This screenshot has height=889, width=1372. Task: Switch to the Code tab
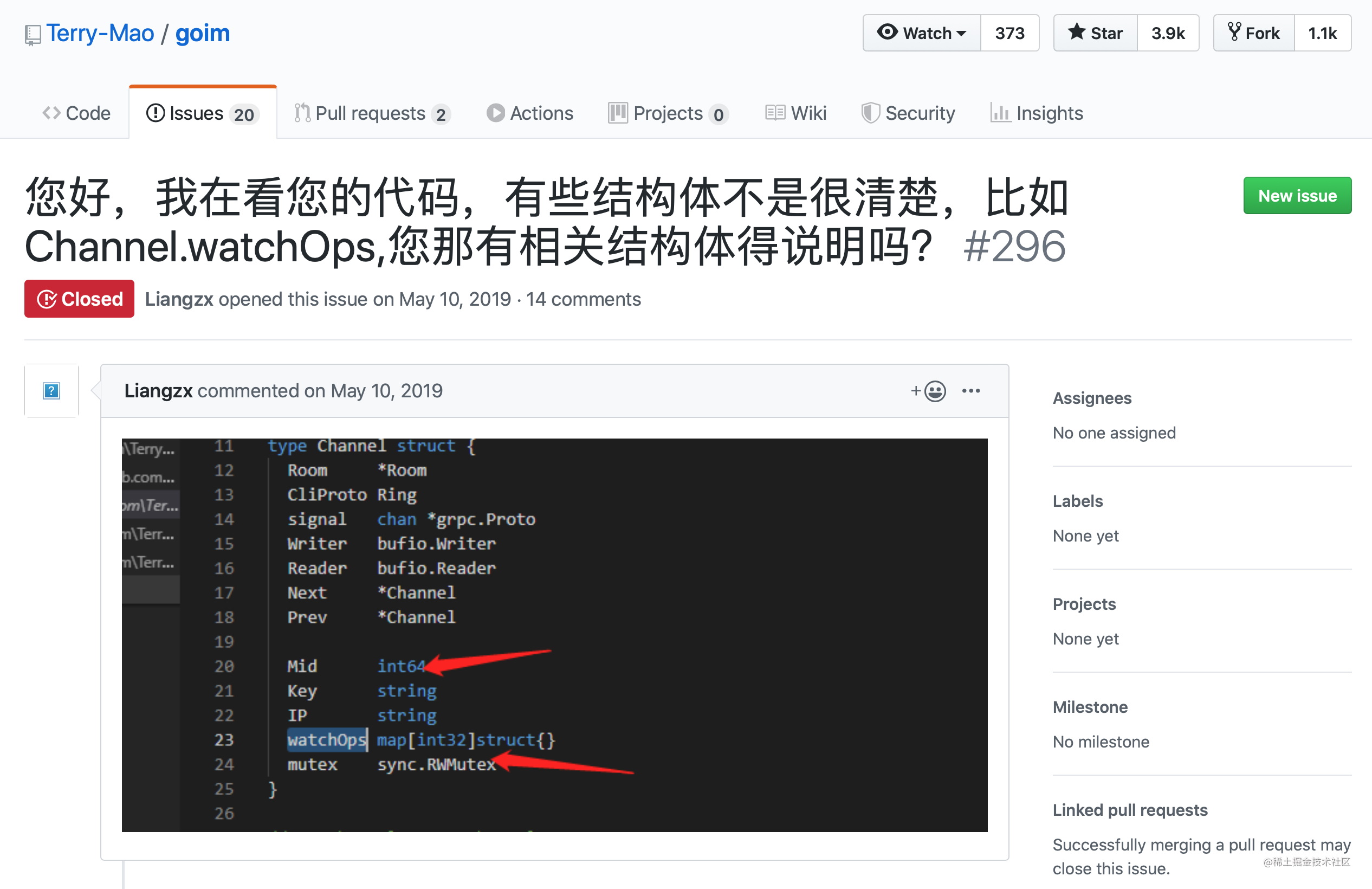pyautogui.click(x=76, y=113)
